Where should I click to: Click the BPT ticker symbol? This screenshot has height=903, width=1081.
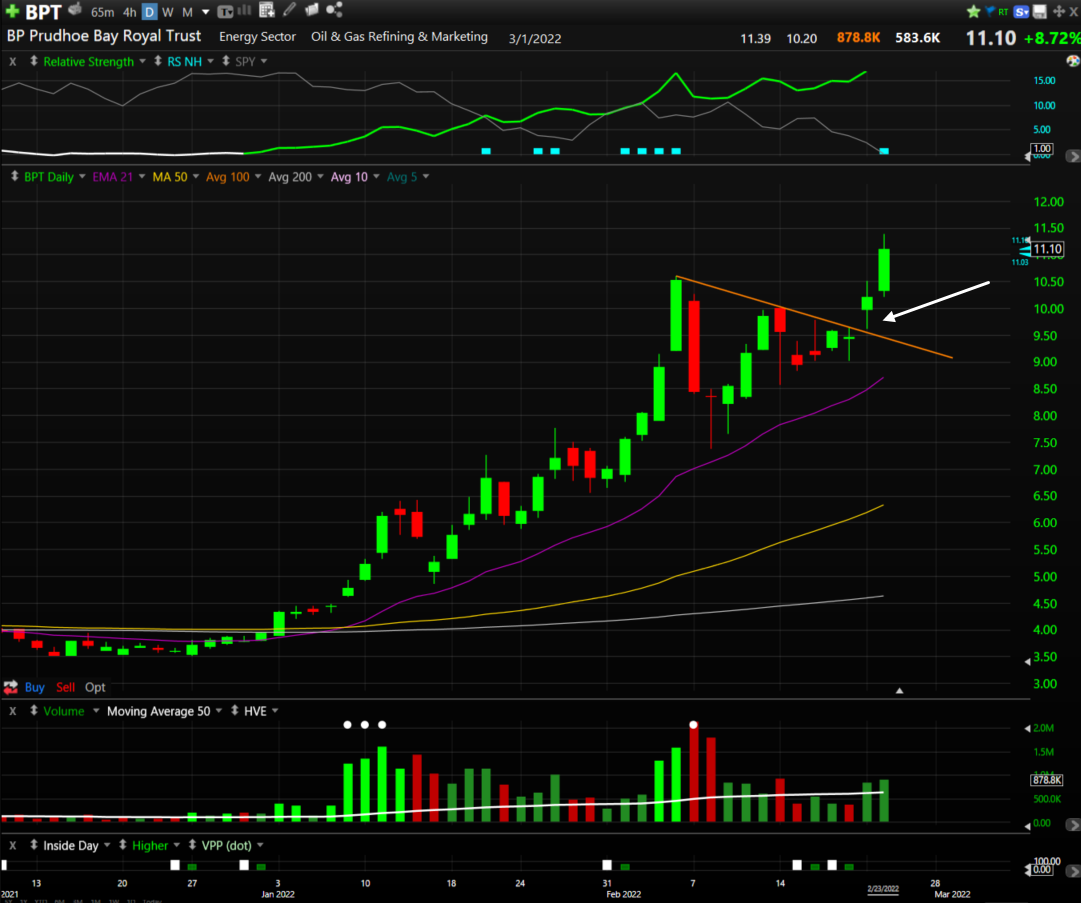(x=43, y=12)
